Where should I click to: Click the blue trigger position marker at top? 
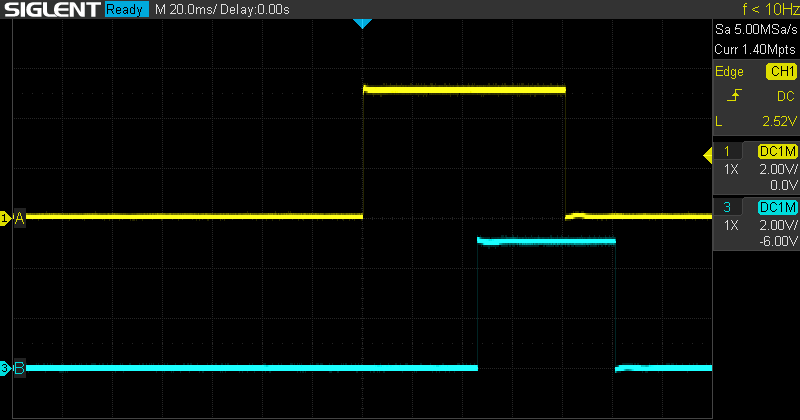point(363,23)
